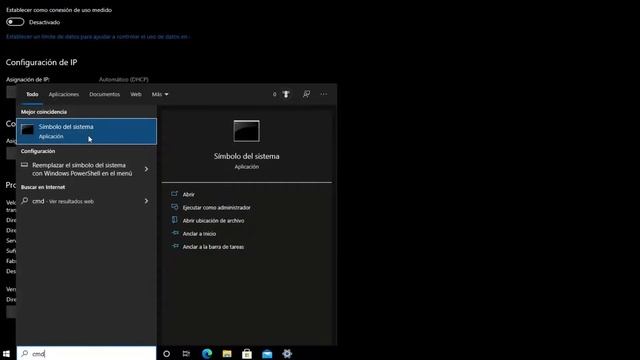The width and height of the screenshot is (640, 360).
Task: Open the three-dot options menu
Action: pyautogui.click(x=324, y=94)
